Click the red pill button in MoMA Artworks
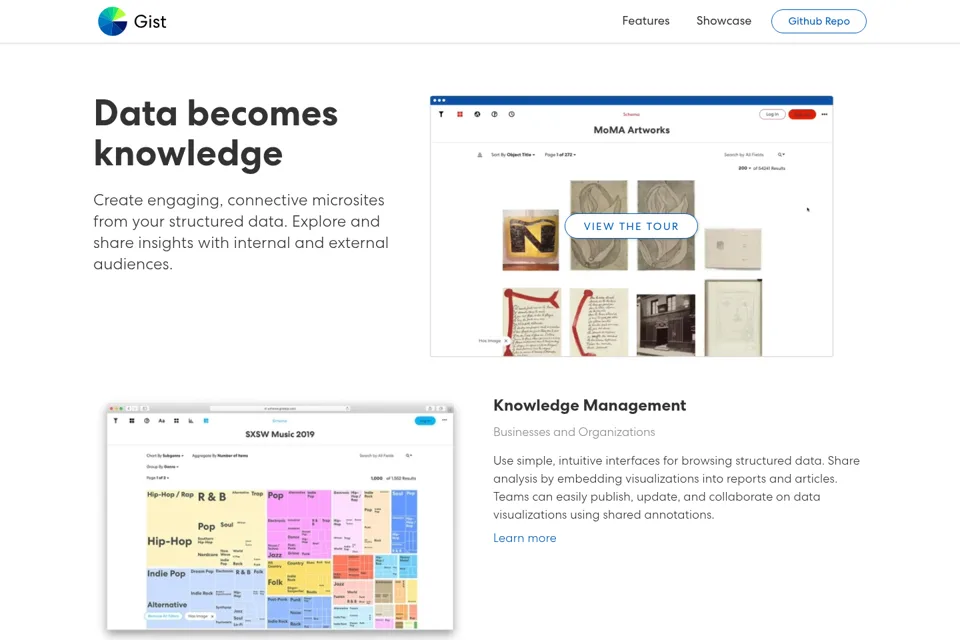 click(802, 115)
